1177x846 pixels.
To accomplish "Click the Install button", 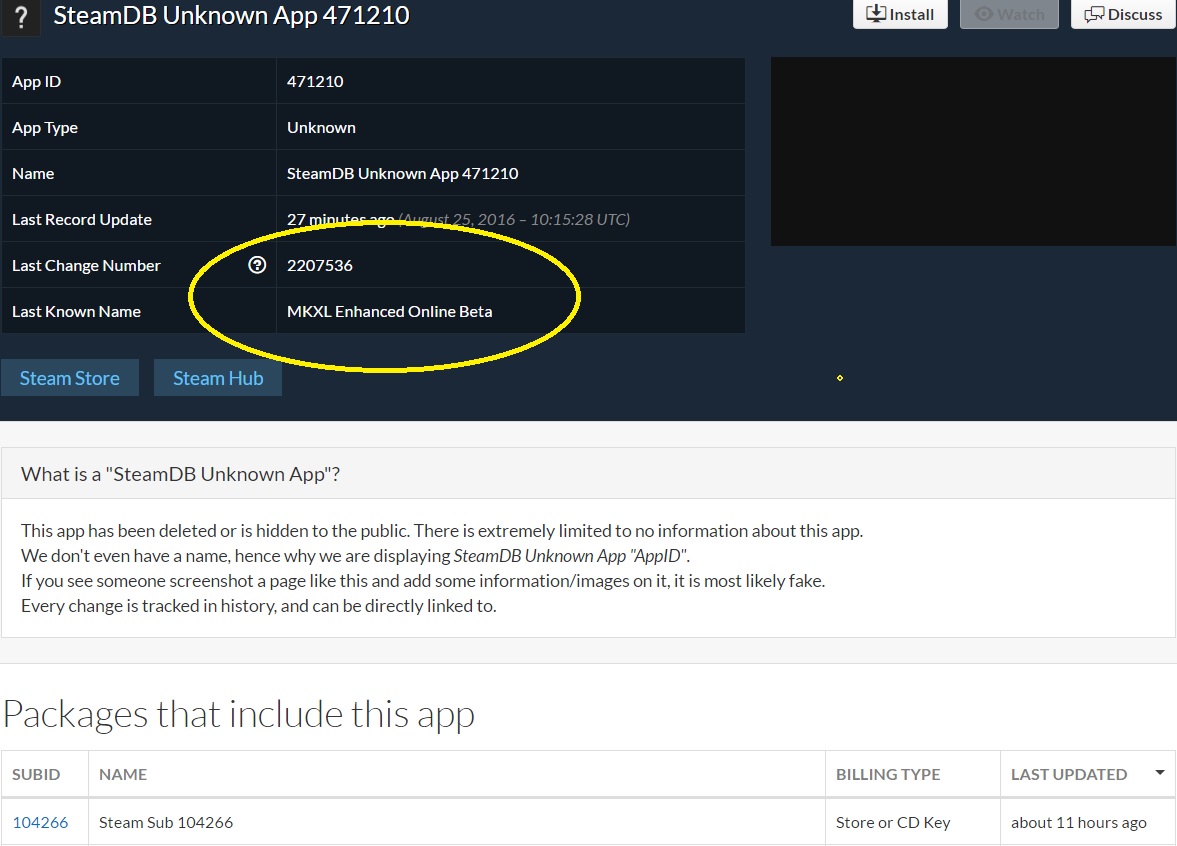I will point(900,14).
